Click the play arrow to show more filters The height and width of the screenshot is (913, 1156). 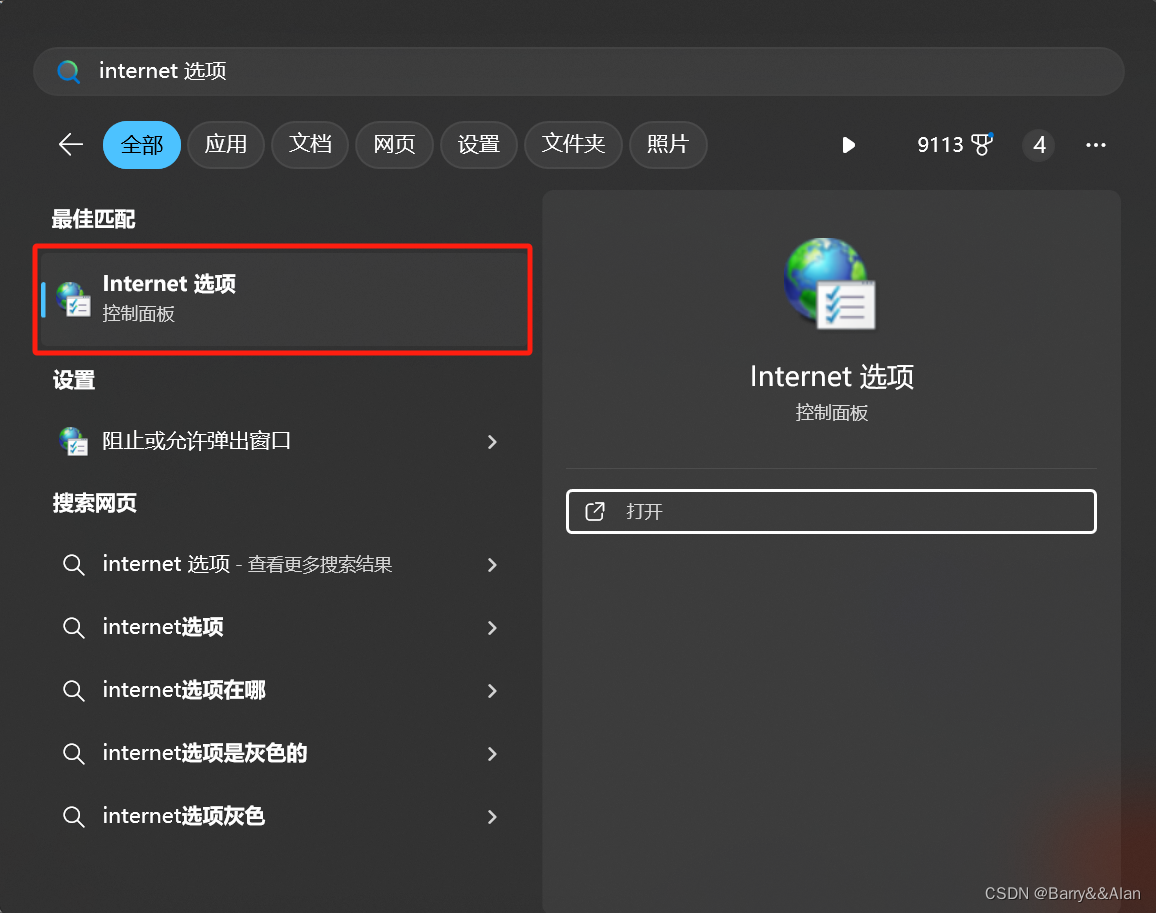849,145
